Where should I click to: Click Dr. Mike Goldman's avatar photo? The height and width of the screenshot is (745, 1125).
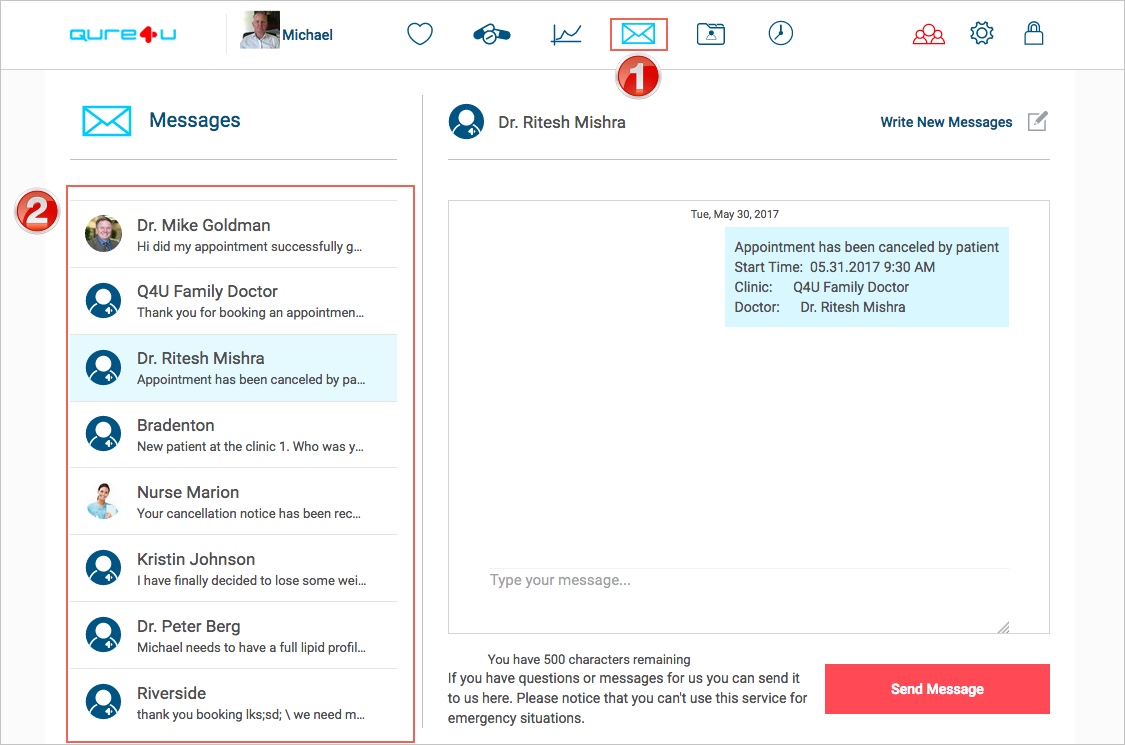point(103,233)
